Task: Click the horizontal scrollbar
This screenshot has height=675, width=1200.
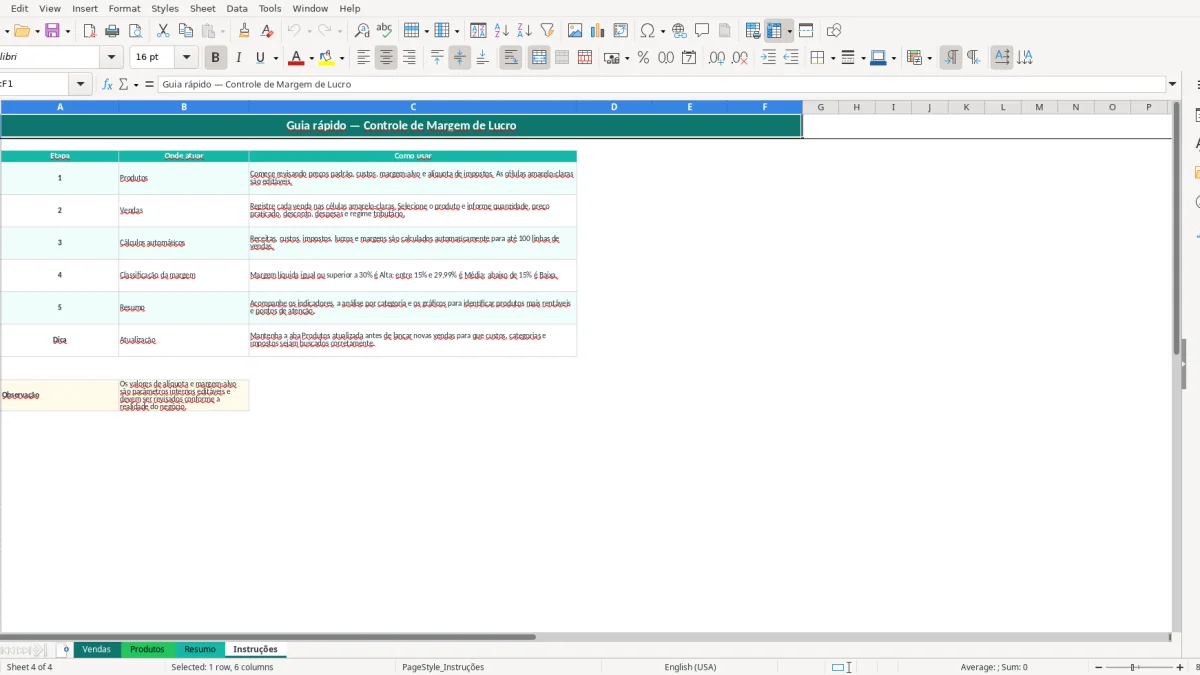Action: tap(268, 637)
